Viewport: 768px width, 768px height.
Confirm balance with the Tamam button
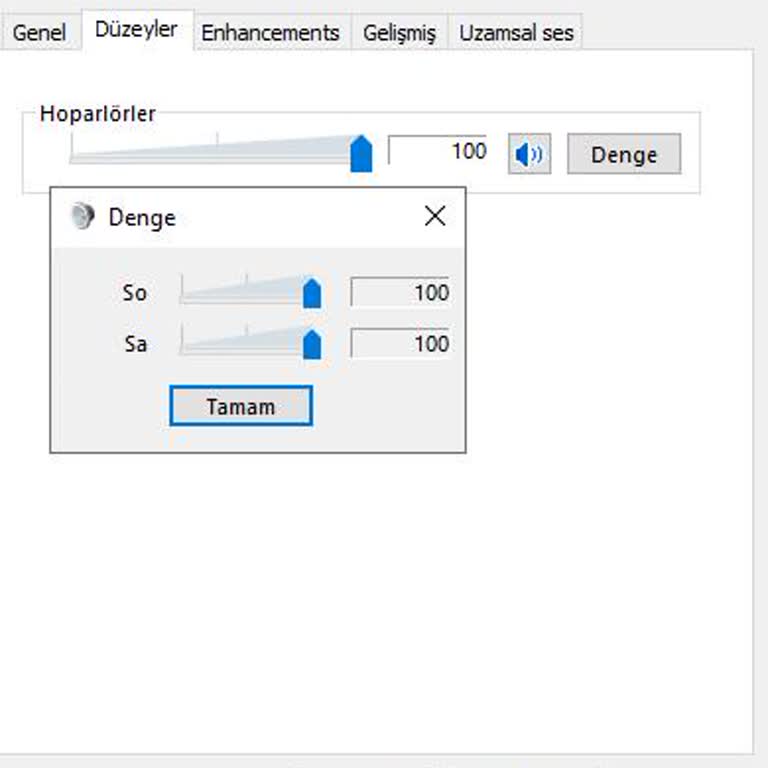click(241, 407)
